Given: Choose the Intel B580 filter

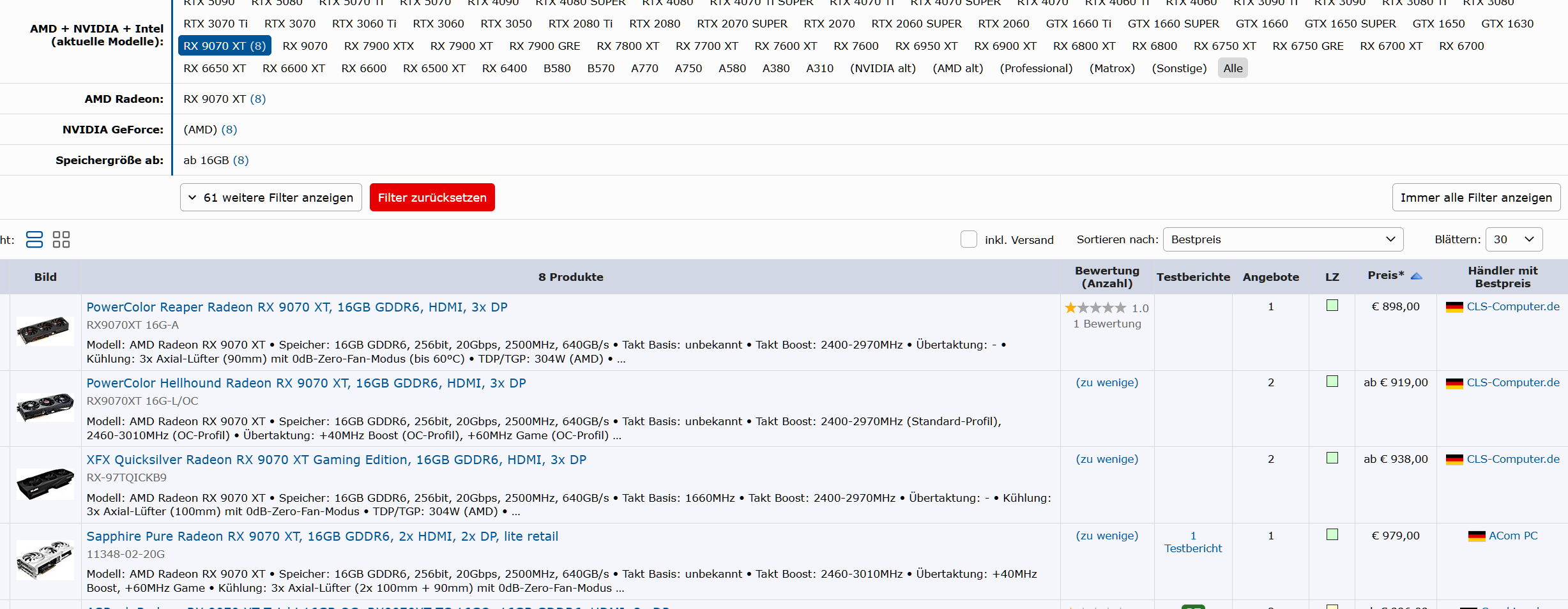Looking at the screenshot, I should (x=557, y=68).
